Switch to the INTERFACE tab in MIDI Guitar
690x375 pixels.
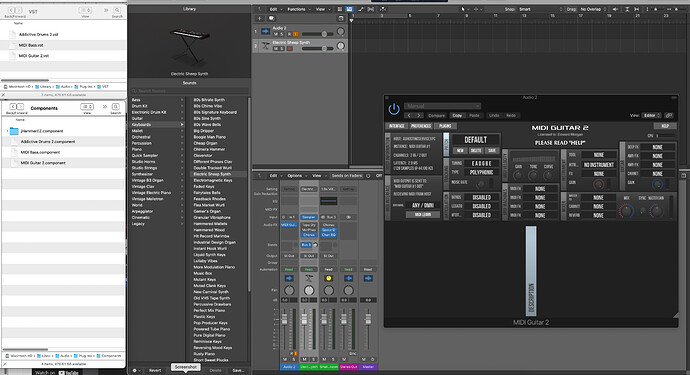click(x=396, y=126)
